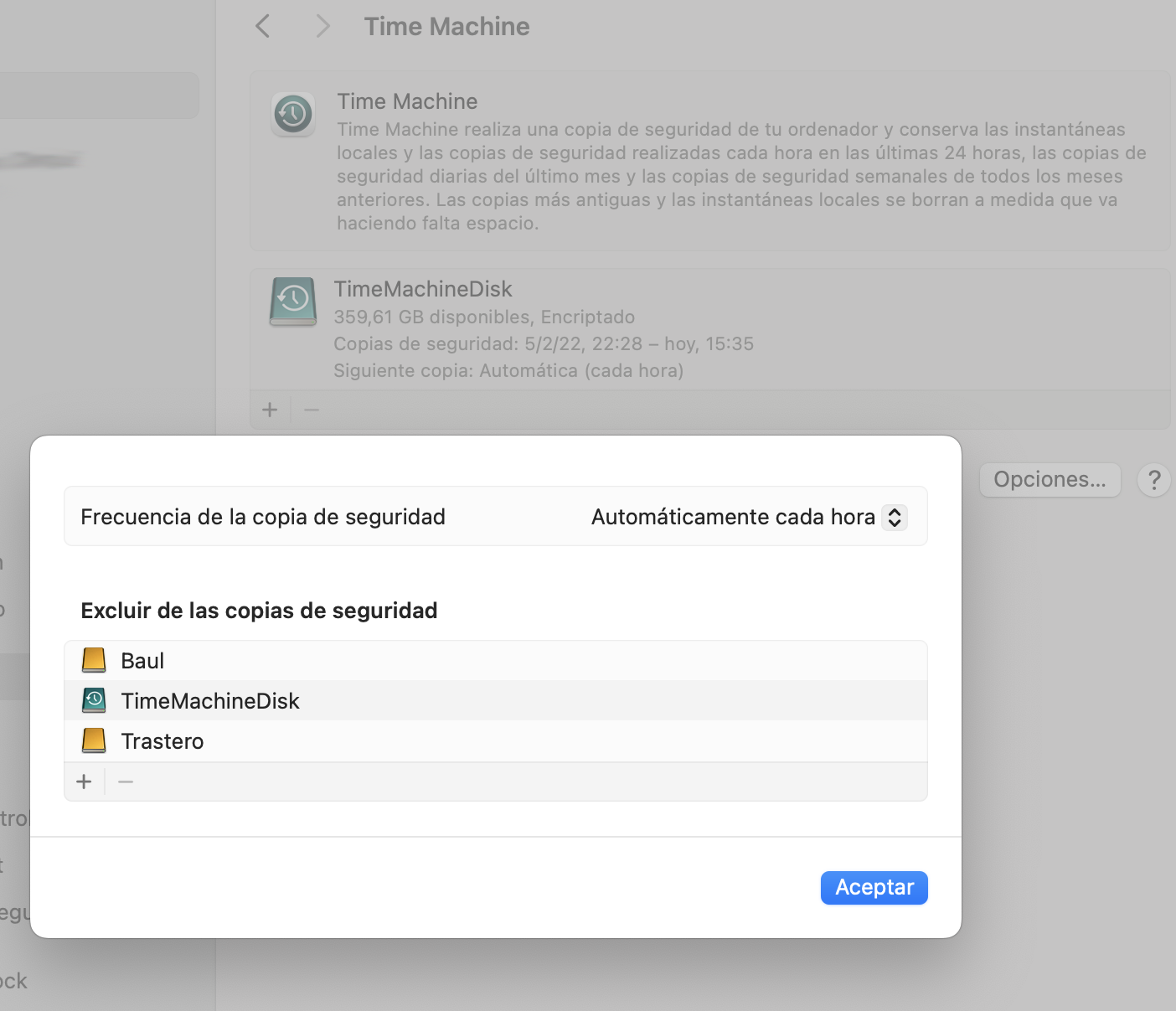Click the Opciones… button
Image resolution: width=1176 pixels, height=1011 pixels.
tap(1050, 479)
